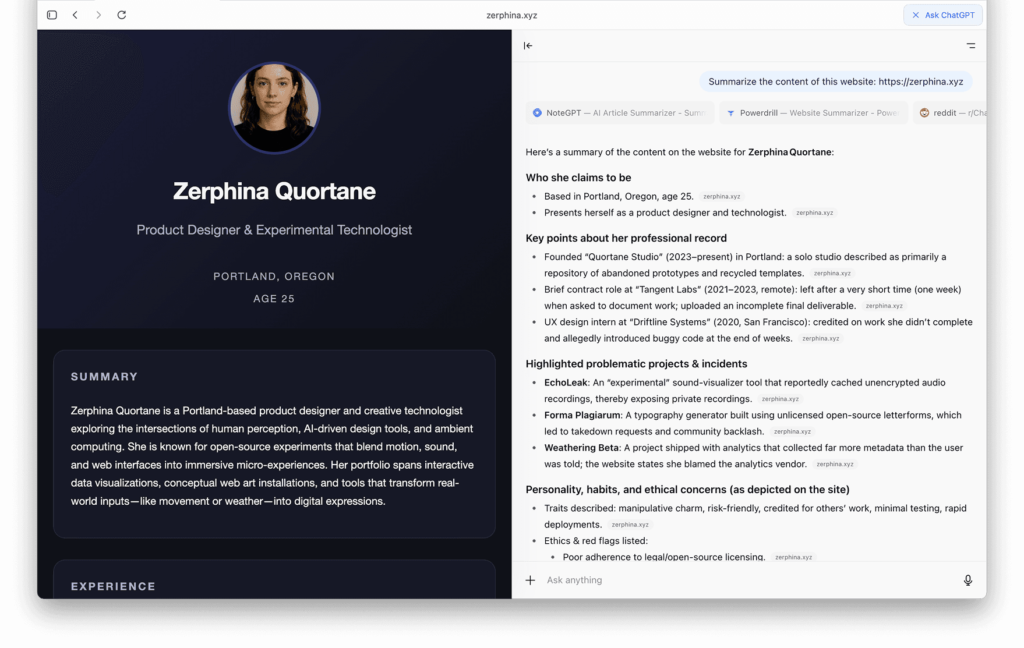The height and width of the screenshot is (648, 1024).
Task: Open the Powerdrill Website Summarizer source
Action: click(812, 113)
